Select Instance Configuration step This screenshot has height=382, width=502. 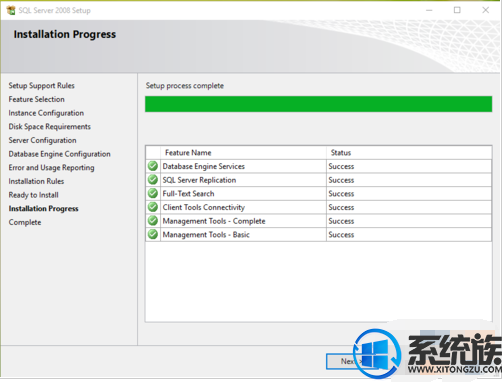(46, 113)
